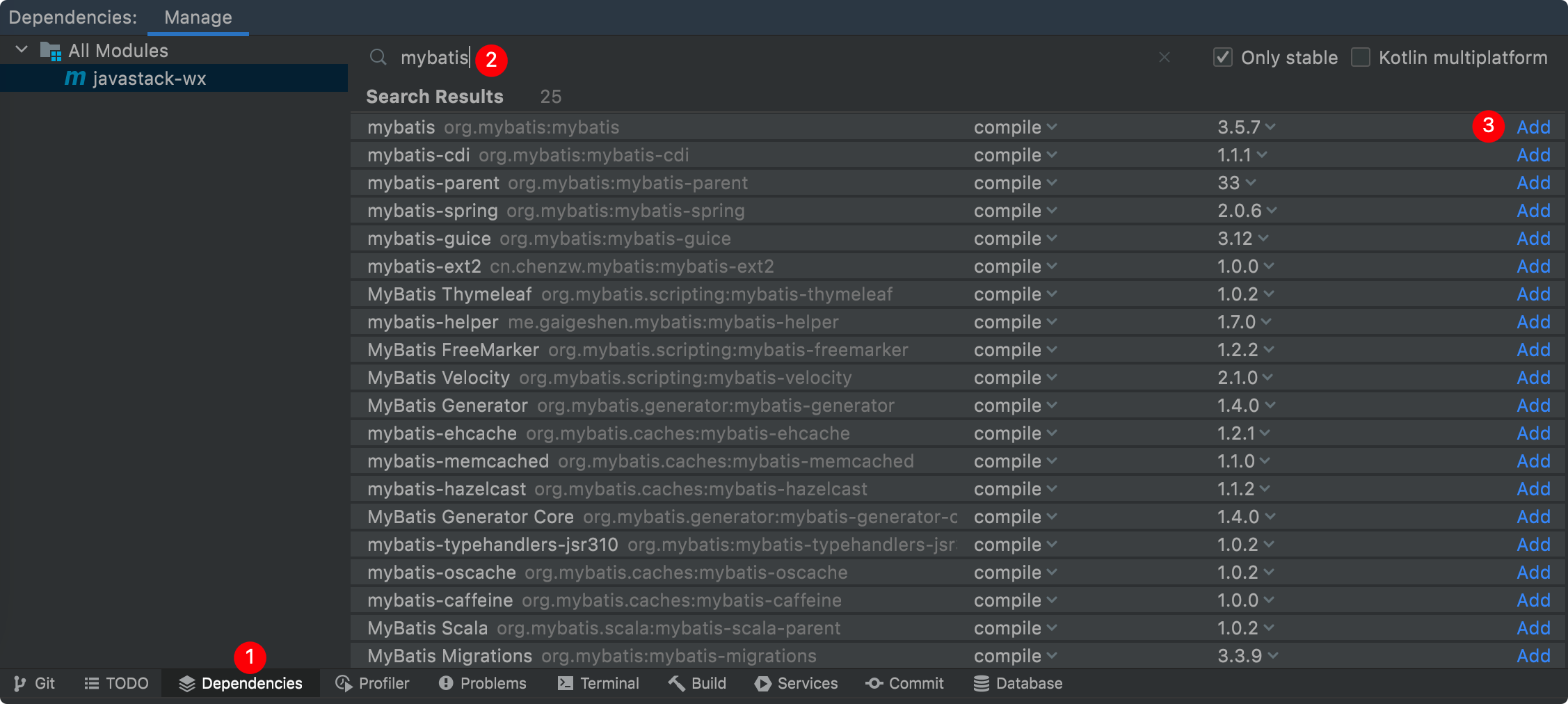This screenshot has width=1568, height=704.
Task: Open the Git tool window tab
Action: coord(34,684)
